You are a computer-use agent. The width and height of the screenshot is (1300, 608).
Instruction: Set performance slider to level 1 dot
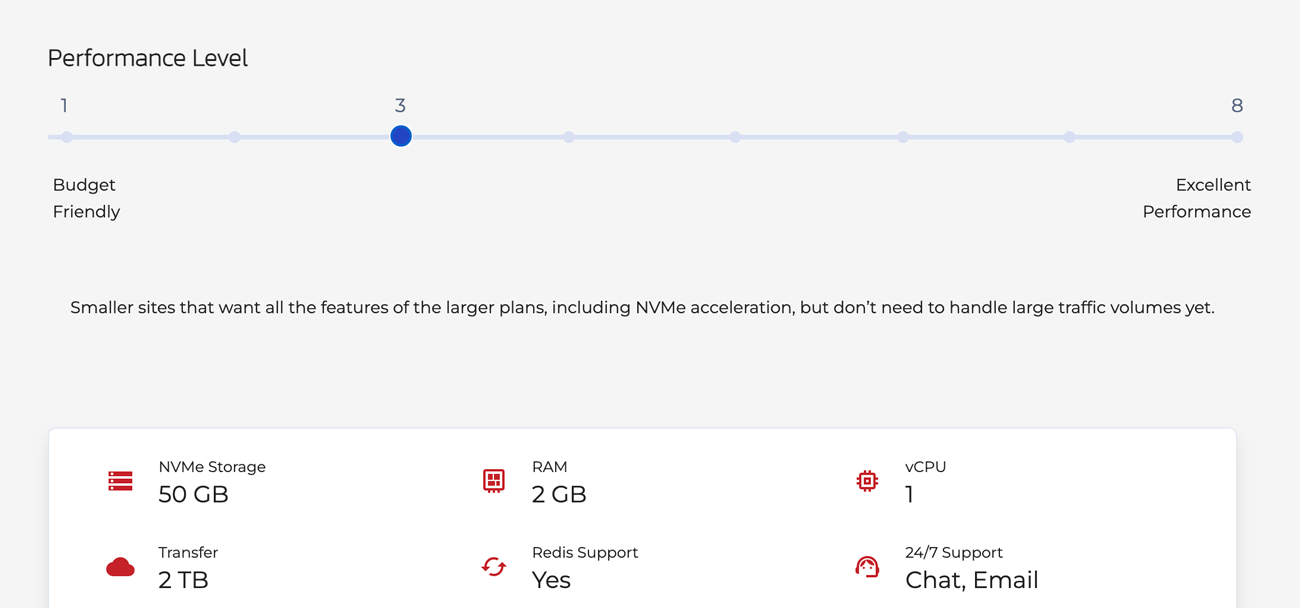[x=66, y=137]
